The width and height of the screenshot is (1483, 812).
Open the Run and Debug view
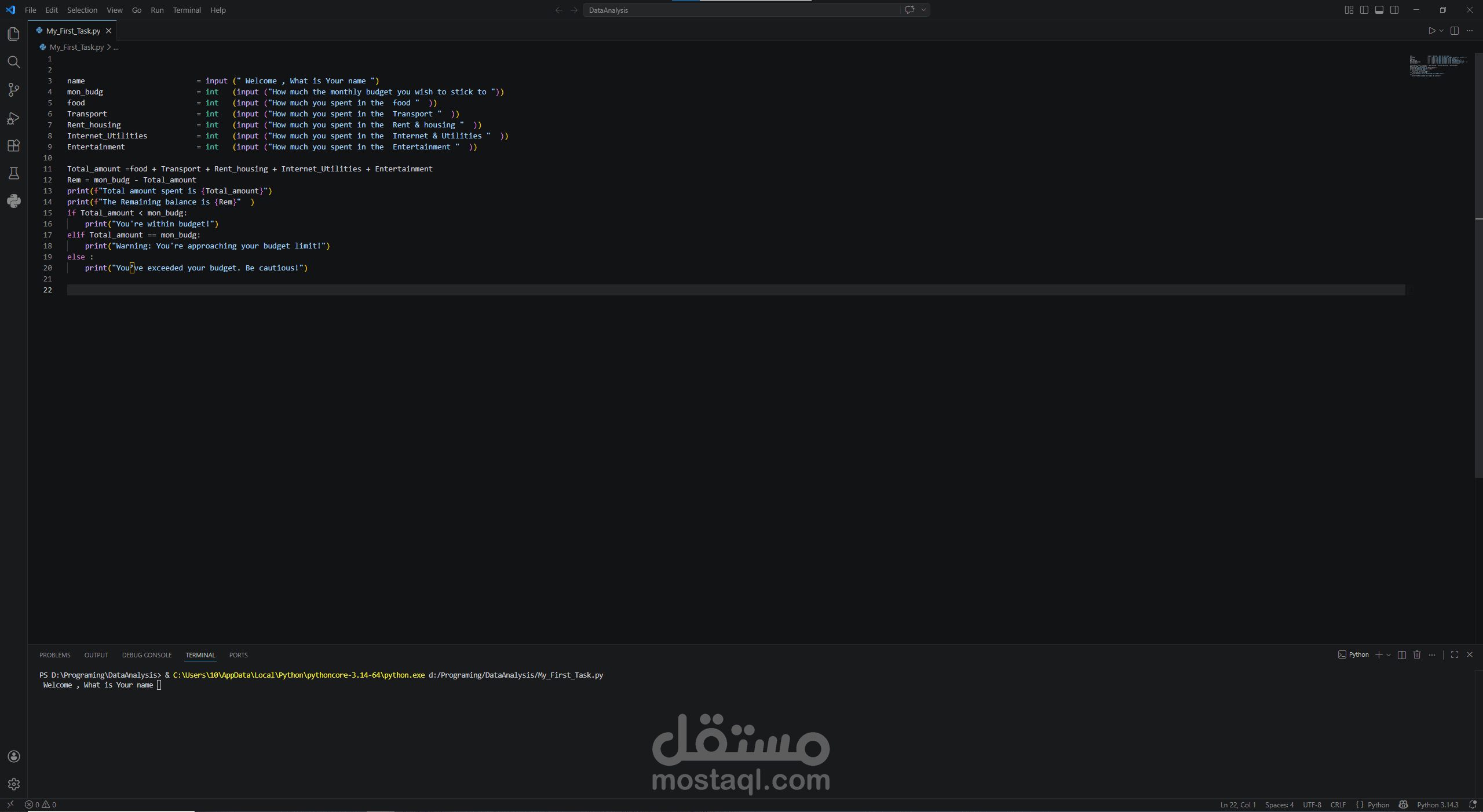(13, 118)
